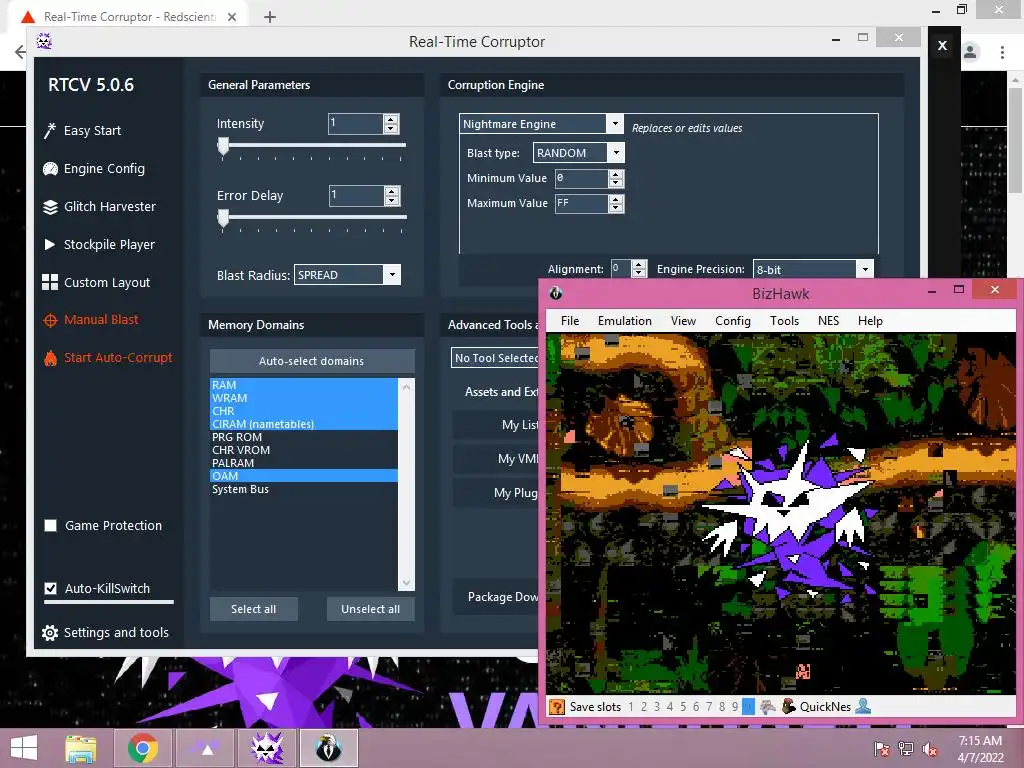
Task: Trigger a Manual Blast
Action: click(91, 320)
